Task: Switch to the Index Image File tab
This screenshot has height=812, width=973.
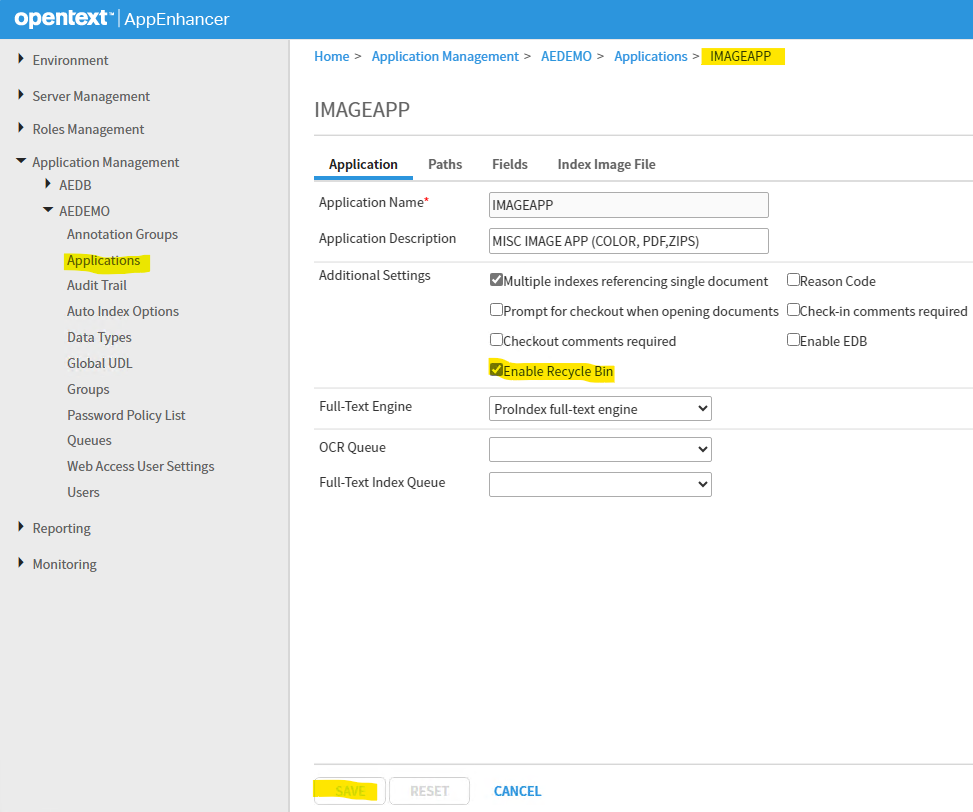Action: pyautogui.click(x=606, y=164)
